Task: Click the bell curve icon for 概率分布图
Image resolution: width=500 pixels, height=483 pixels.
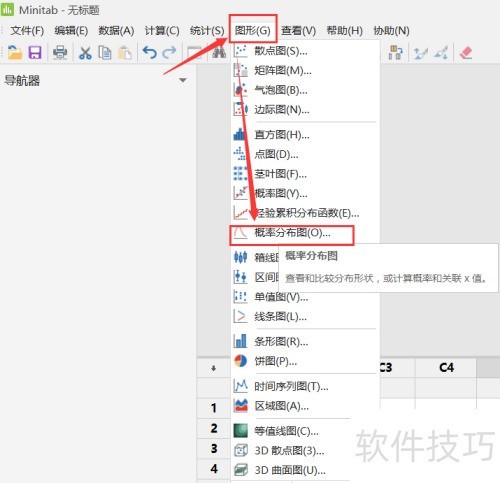Action: click(x=240, y=233)
